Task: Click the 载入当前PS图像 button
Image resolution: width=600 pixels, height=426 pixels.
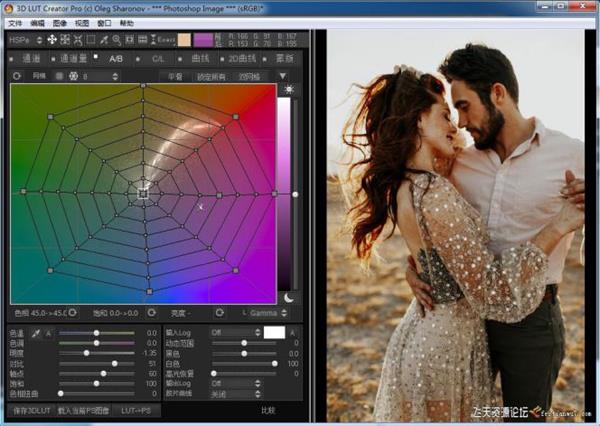Action: click(86, 411)
